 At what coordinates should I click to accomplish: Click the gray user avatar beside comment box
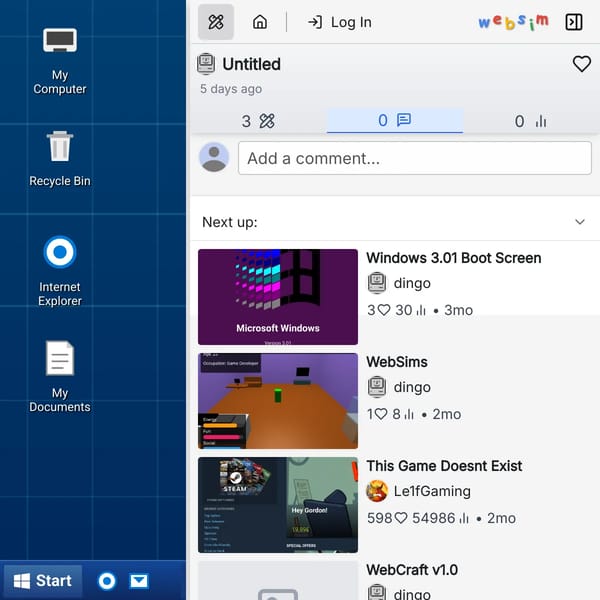[214, 157]
